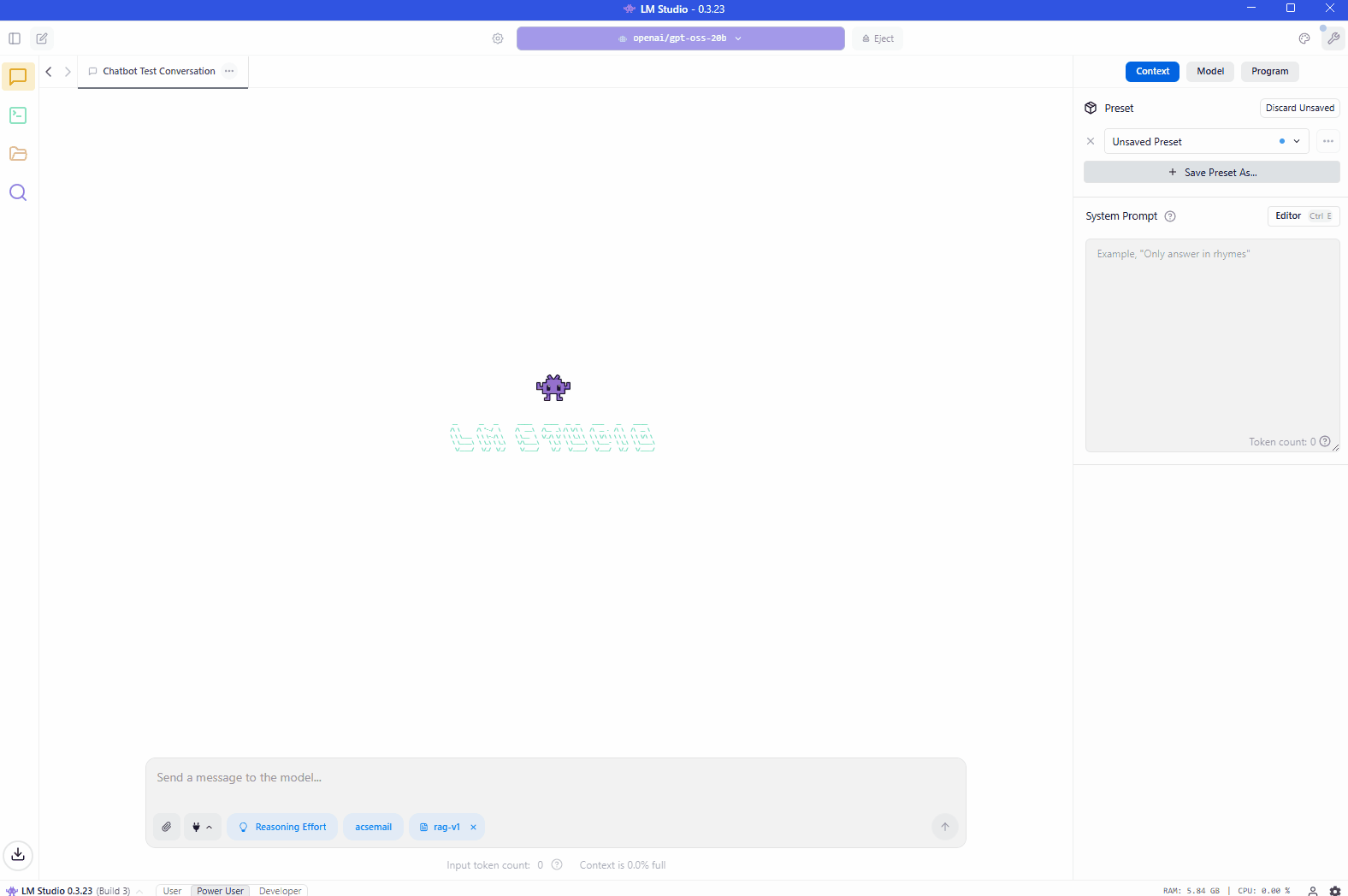This screenshot has width=1348, height=896.
Task: Open model settings via the gear icon
Action: pyautogui.click(x=498, y=38)
